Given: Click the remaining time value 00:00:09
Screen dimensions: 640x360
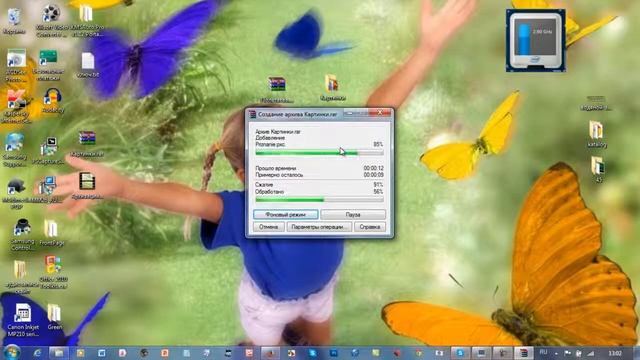Looking at the screenshot, I should (373, 175).
